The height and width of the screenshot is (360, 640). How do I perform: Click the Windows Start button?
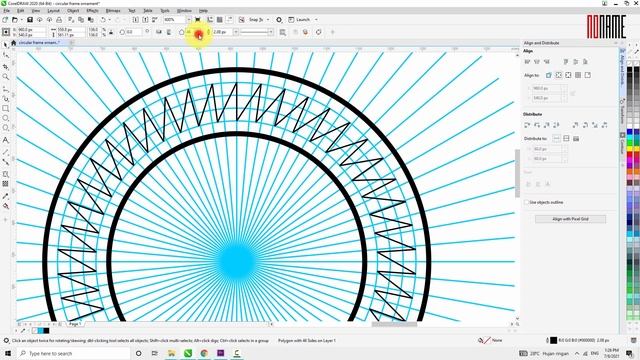pyautogui.click(x=8, y=353)
